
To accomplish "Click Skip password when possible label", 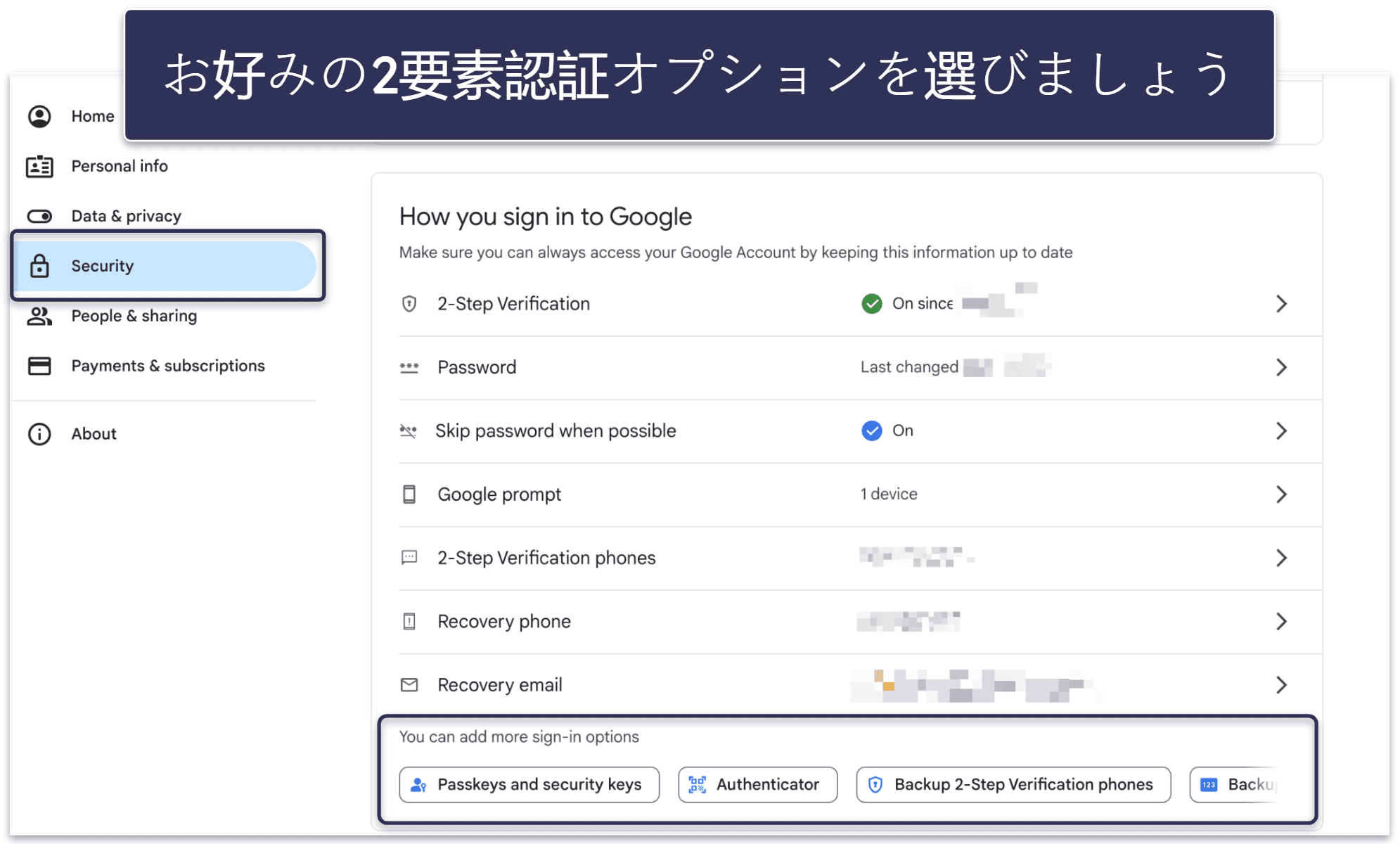I will click(x=555, y=430).
